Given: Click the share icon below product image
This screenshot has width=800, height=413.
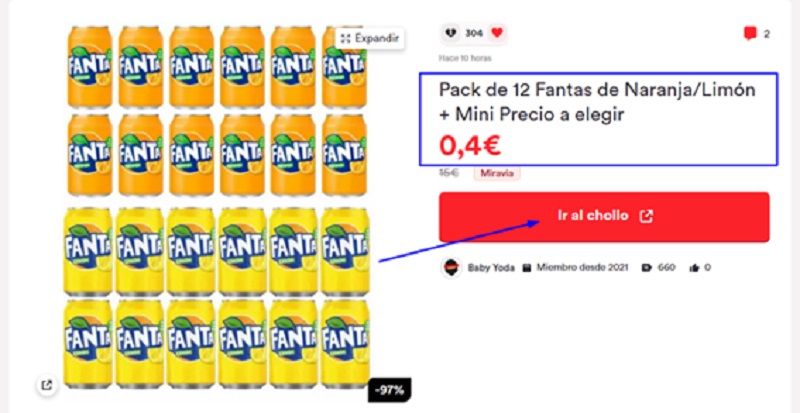Looking at the screenshot, I should [46, 385].
